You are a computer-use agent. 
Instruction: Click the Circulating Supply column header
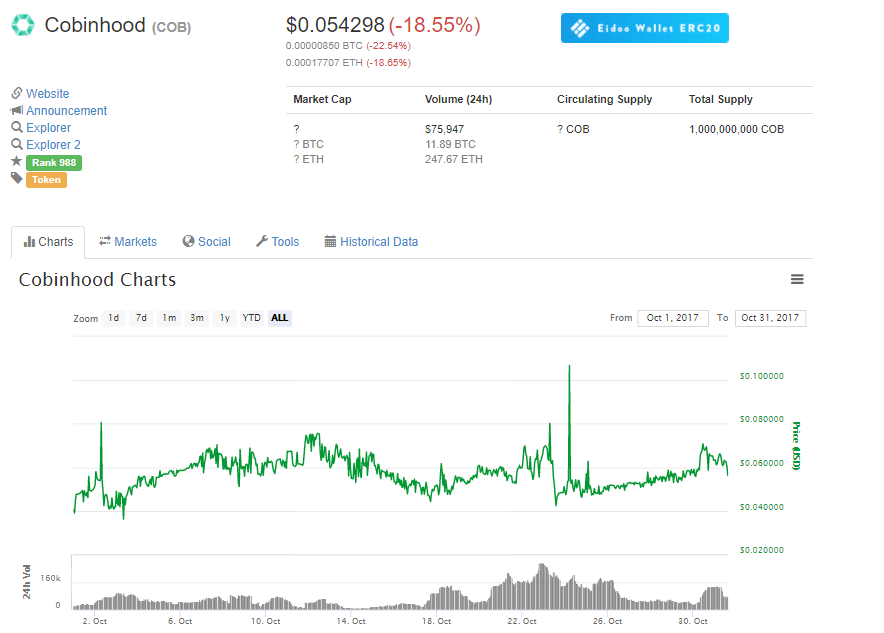pyautogui.click(x=604, y=99)
